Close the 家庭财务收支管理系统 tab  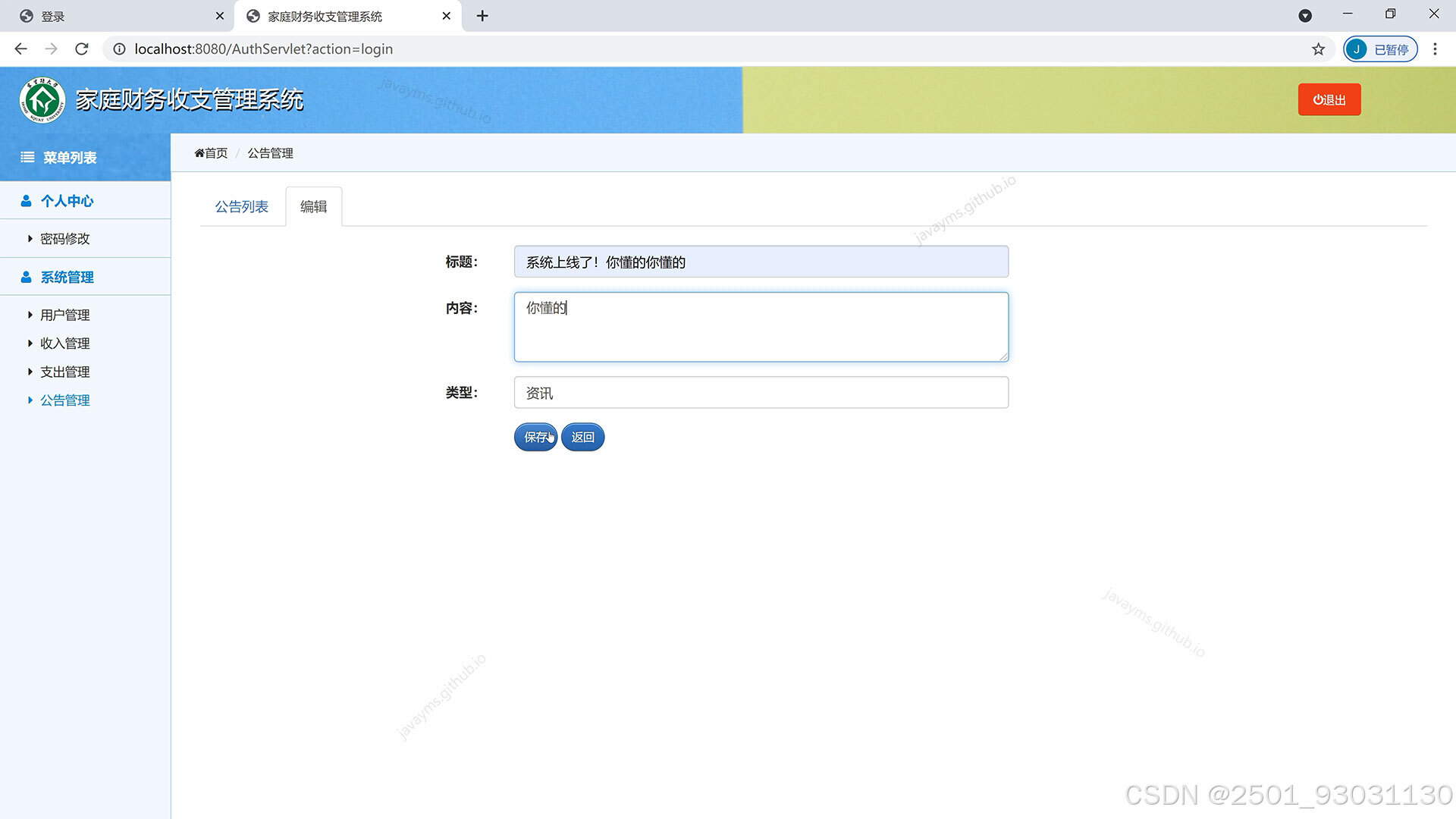(447, 15)
